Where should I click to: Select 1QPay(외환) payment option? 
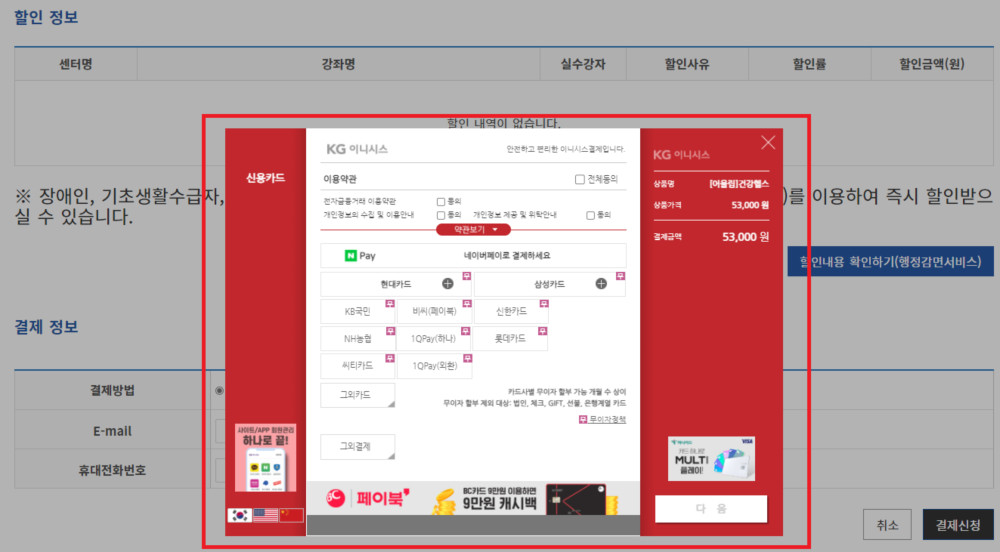(x=434, y=366)
